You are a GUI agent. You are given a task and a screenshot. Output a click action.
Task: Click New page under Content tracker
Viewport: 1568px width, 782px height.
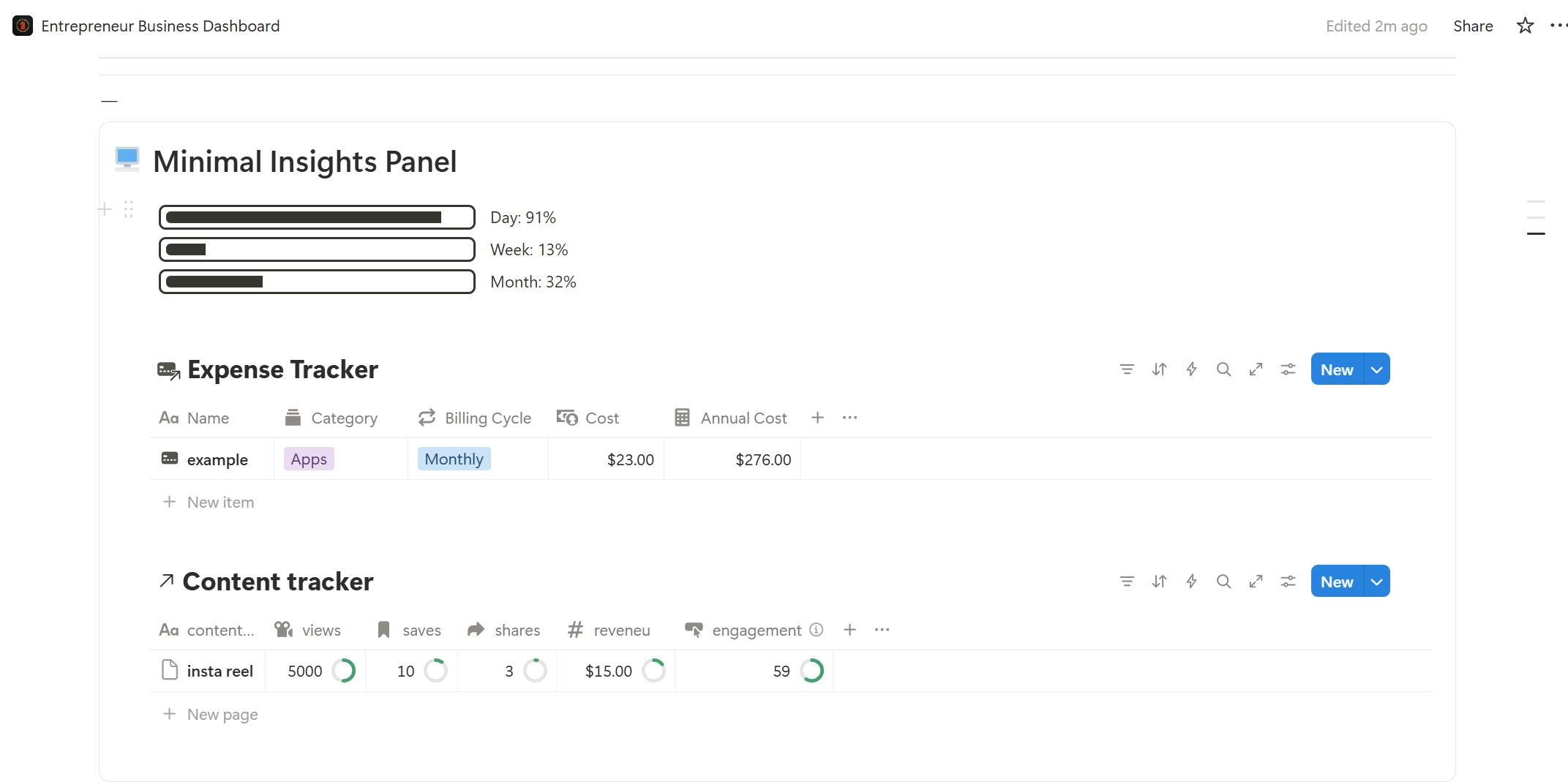point(222,714)
